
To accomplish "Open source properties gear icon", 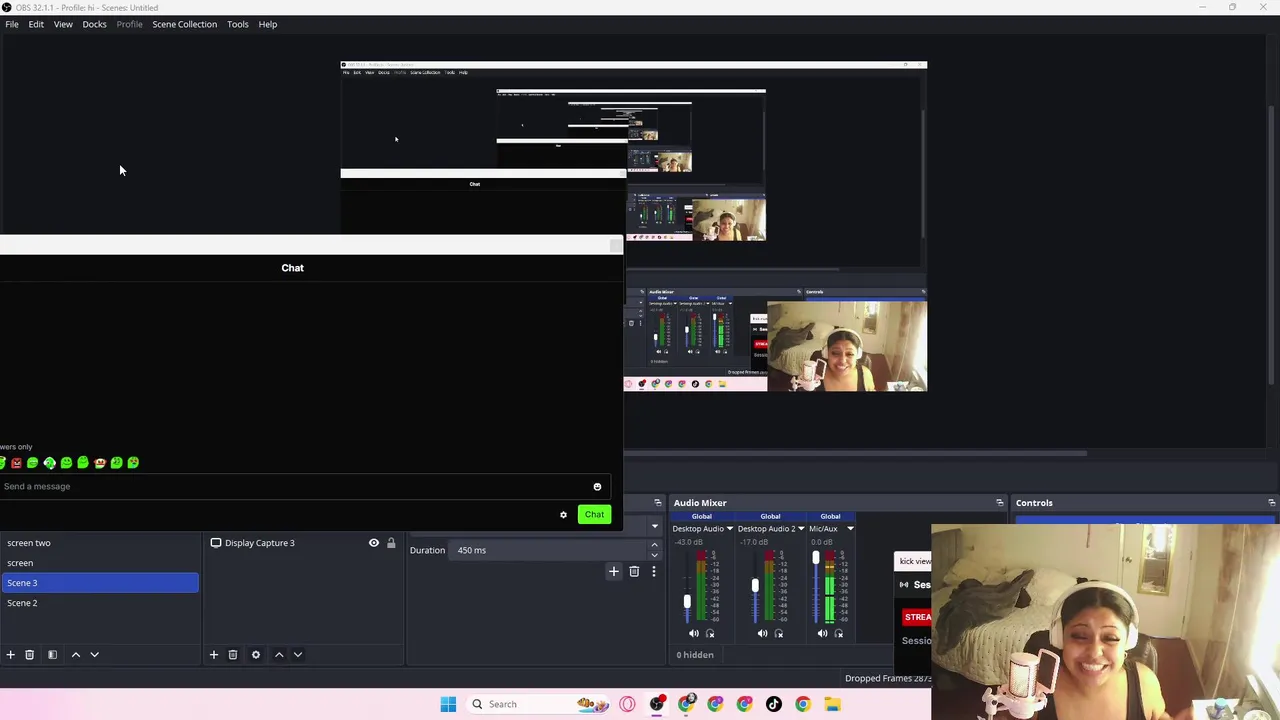I will coord(256,655).
